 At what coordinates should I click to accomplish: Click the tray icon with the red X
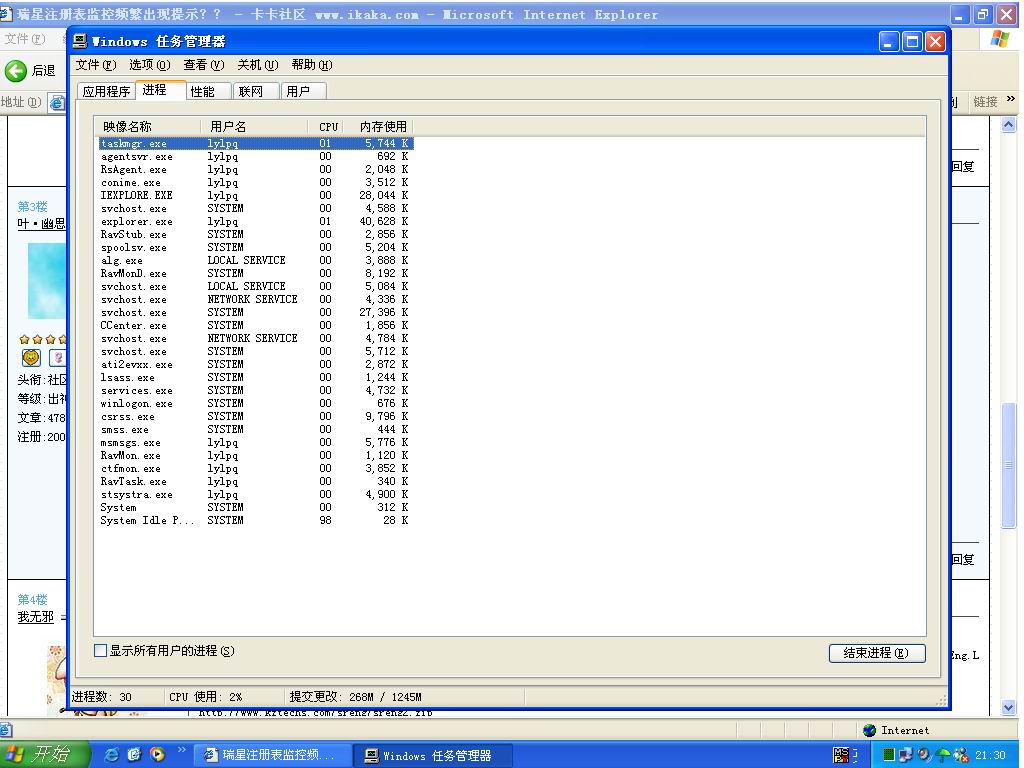tap(961, 755)
